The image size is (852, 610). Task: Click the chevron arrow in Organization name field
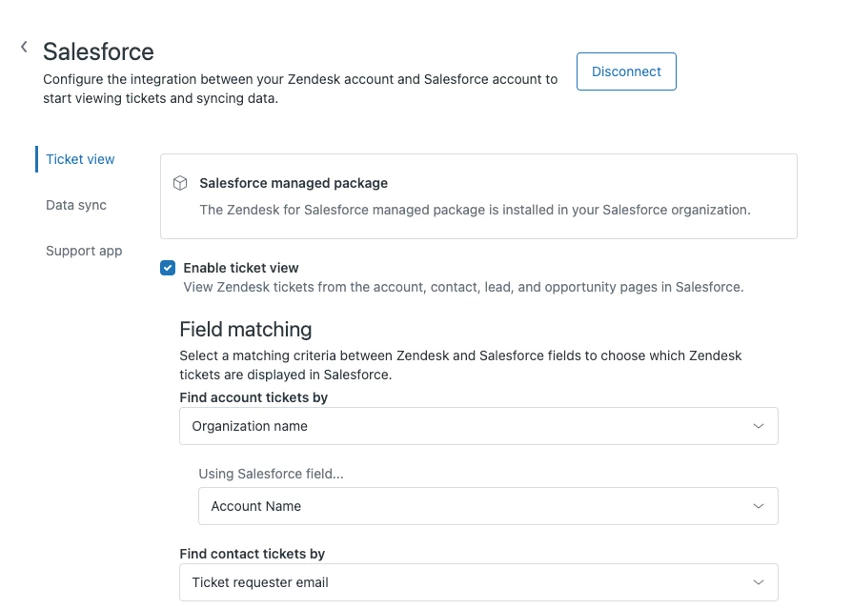pos(758,426)
